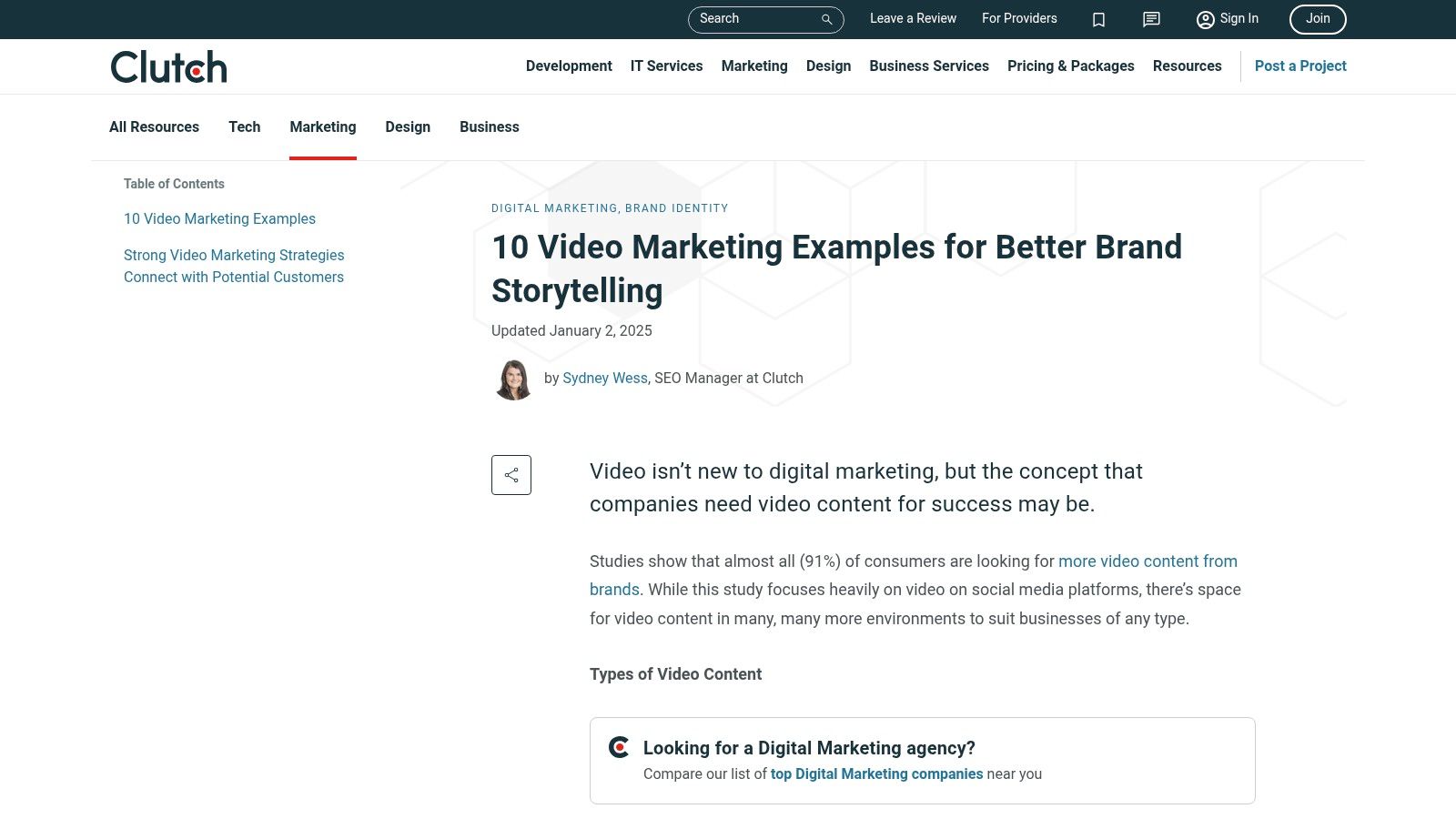The image size is (1456, 819).
Task: Jump to 10 Video Marketing Examples section
Action: click(x=219, y=218)
